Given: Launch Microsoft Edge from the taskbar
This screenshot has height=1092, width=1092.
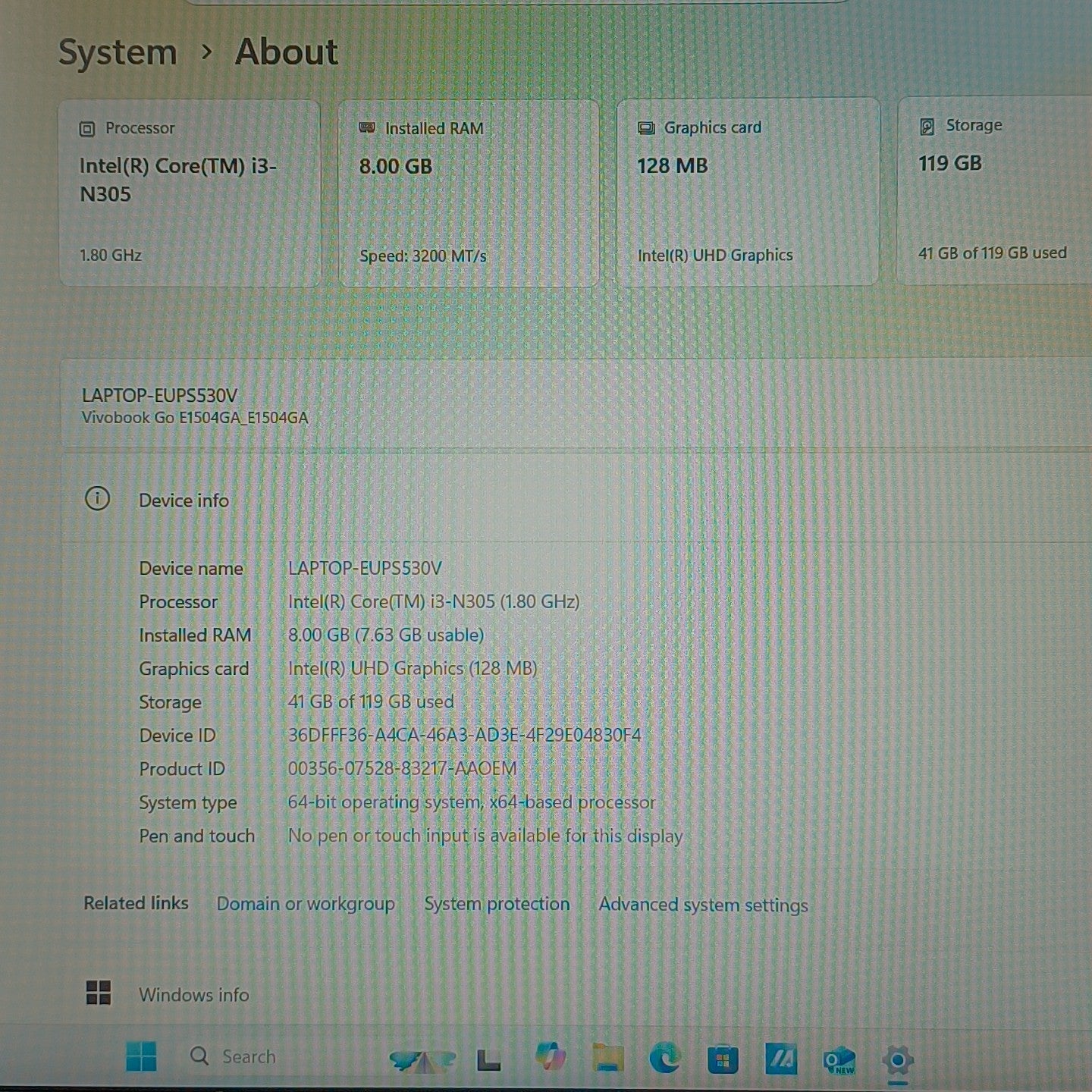Looking at the screenshot, I should 665,1058.
